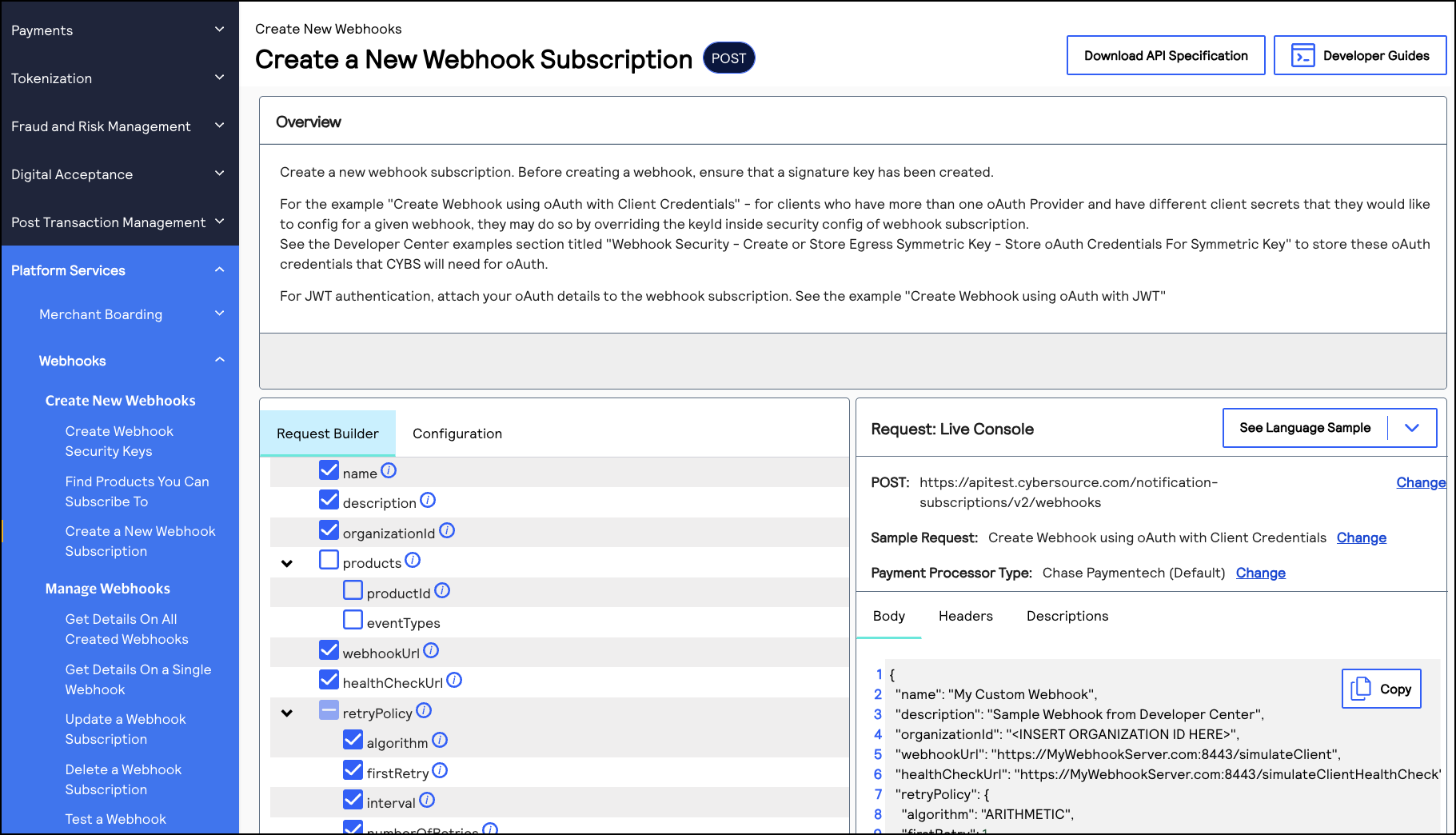
Task: Show the info tooltip for healthCheckUrl
Action: (454, 680)
